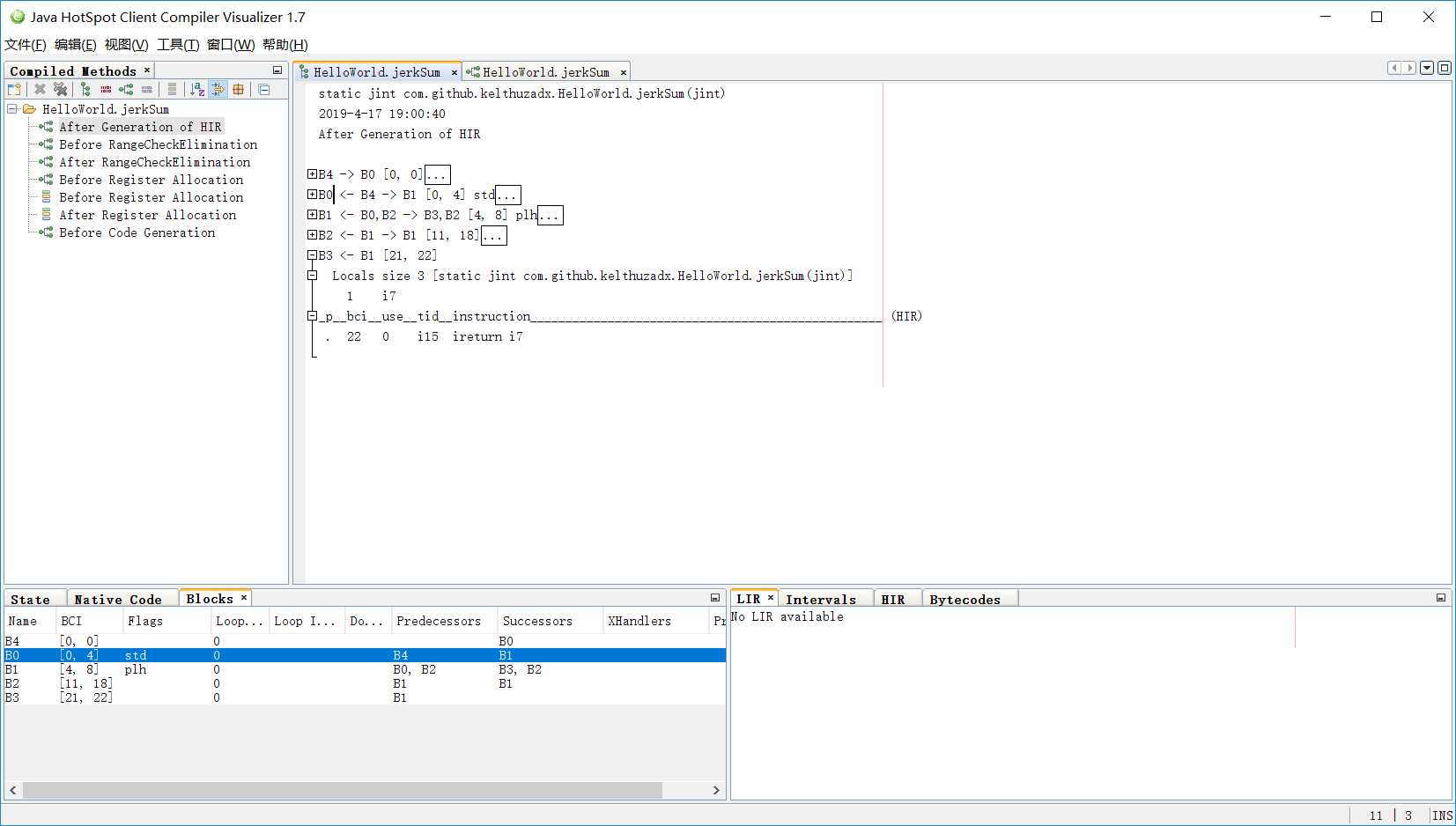Image resolution: width=1456 pixels, height=826 pixels.
Task: Expand the B1 block fold marker
Action: pos(312,215)
